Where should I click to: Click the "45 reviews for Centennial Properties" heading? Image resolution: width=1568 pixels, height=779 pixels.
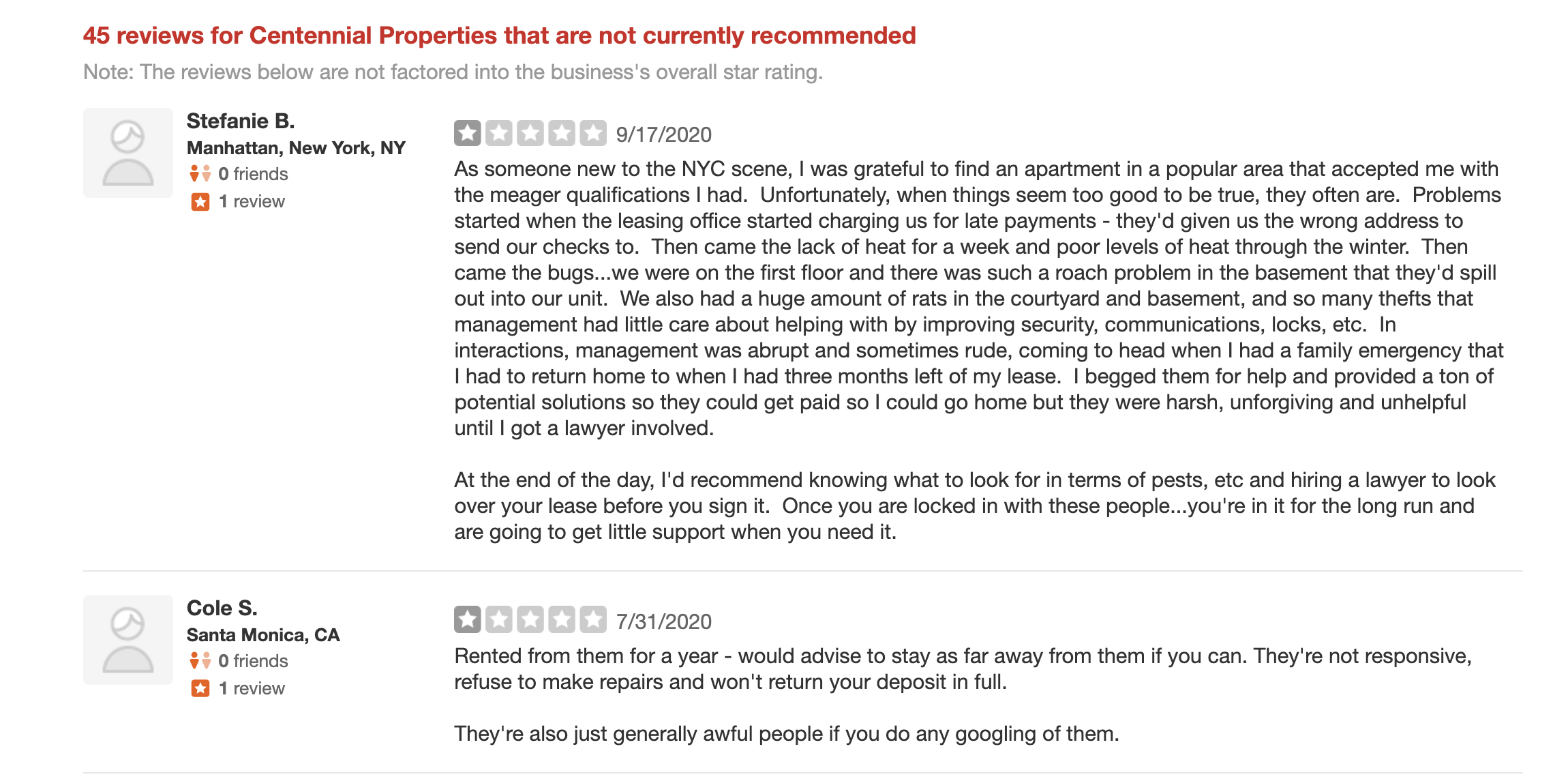(x=499, y=35)
